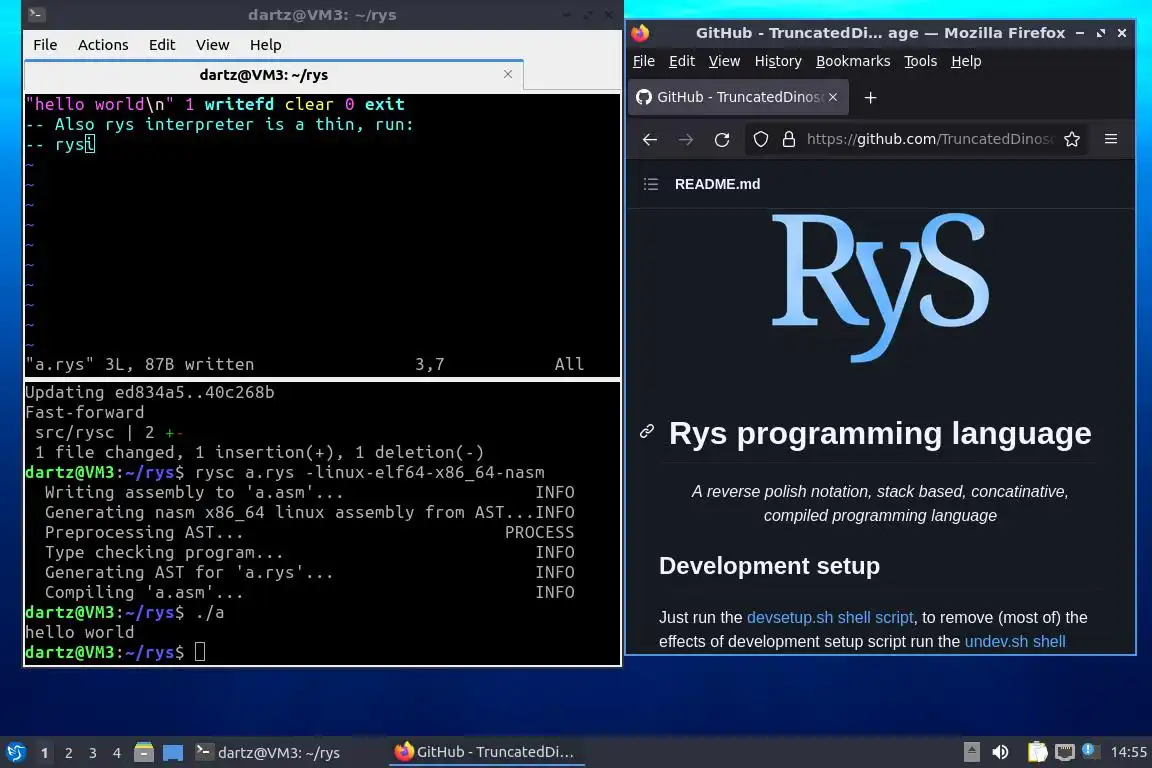Open a new Firefox tab

point(871,98)
